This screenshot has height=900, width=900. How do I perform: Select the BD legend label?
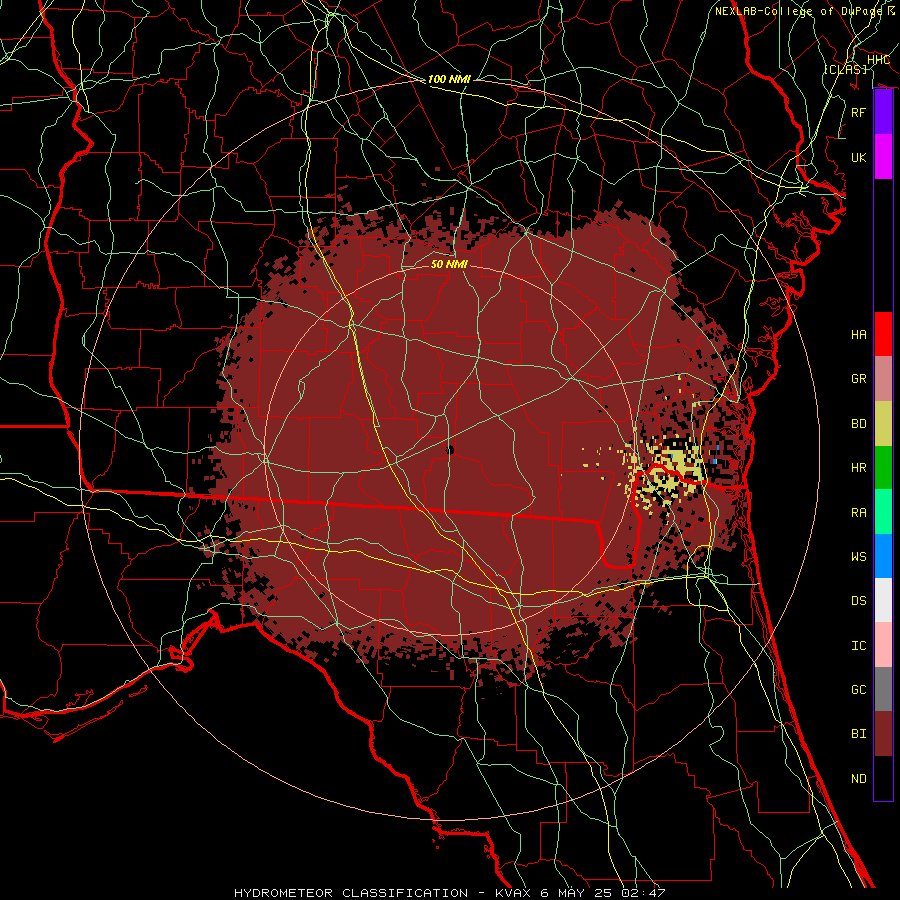(858, 424)
